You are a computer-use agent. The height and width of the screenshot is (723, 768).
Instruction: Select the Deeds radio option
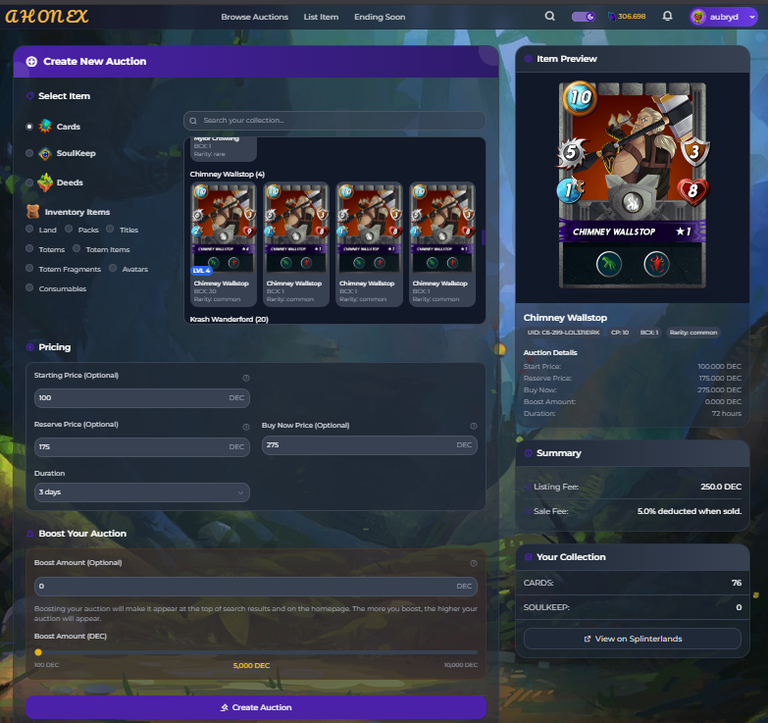[x=29, y=183]
